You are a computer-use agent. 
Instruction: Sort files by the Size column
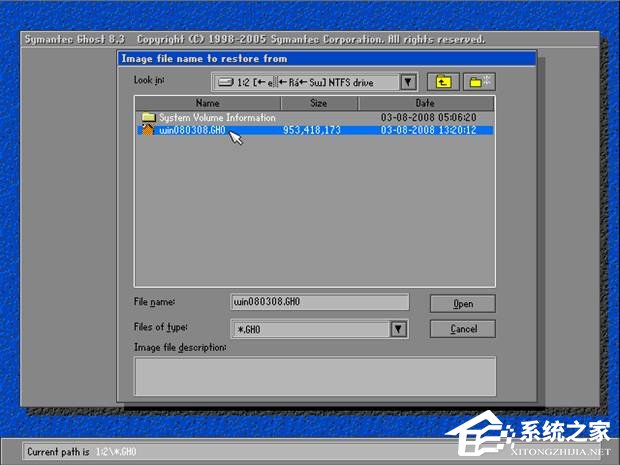[x=319, y=103]
